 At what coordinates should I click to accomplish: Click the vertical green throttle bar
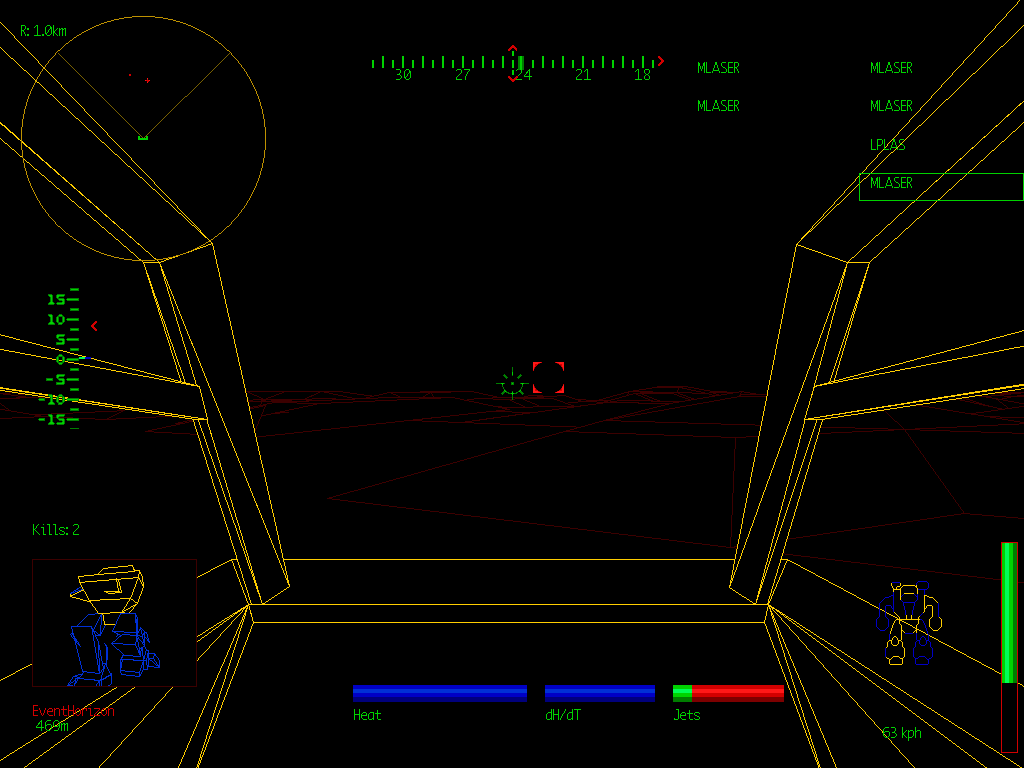pyautogui.click(x=1009, y=612)
